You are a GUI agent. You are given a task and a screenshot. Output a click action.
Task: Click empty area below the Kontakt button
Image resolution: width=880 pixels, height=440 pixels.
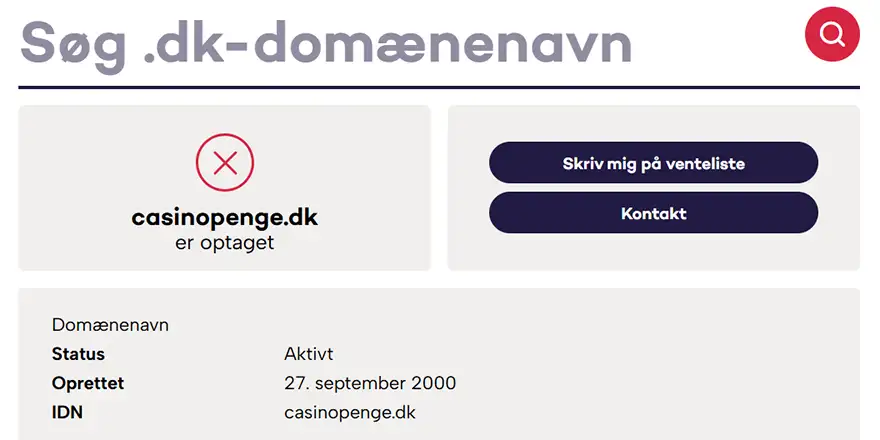pyautogui.click(x=653, y=252)
